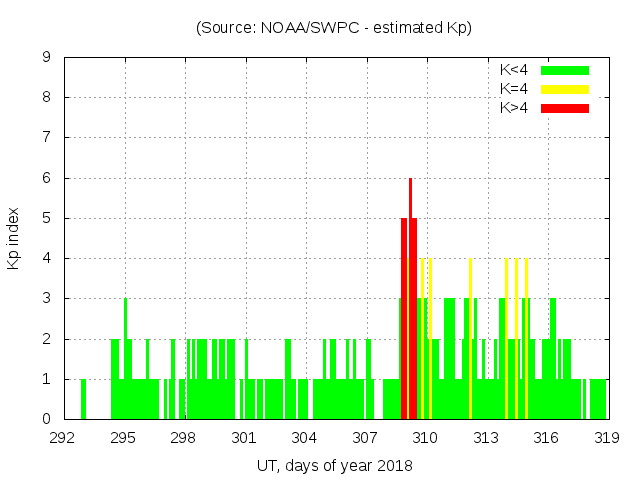The image size is (640, 480).
Task: Click the 319 tick label on x-axis
Action: coord(607,438)
